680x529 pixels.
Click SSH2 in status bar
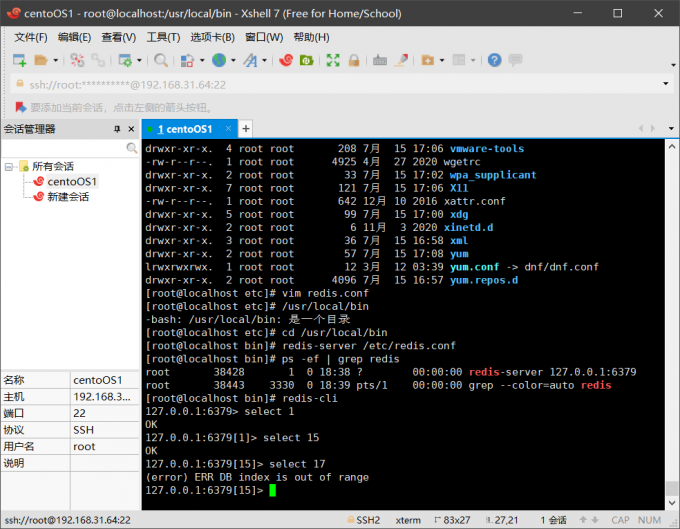(x=368, y=520)
